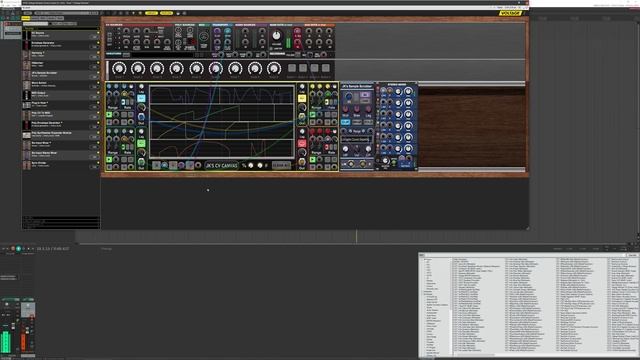640x360 pixels.
Task: Toggle the light blue channel button on CV Canvas
Action: tap(141, 98)
